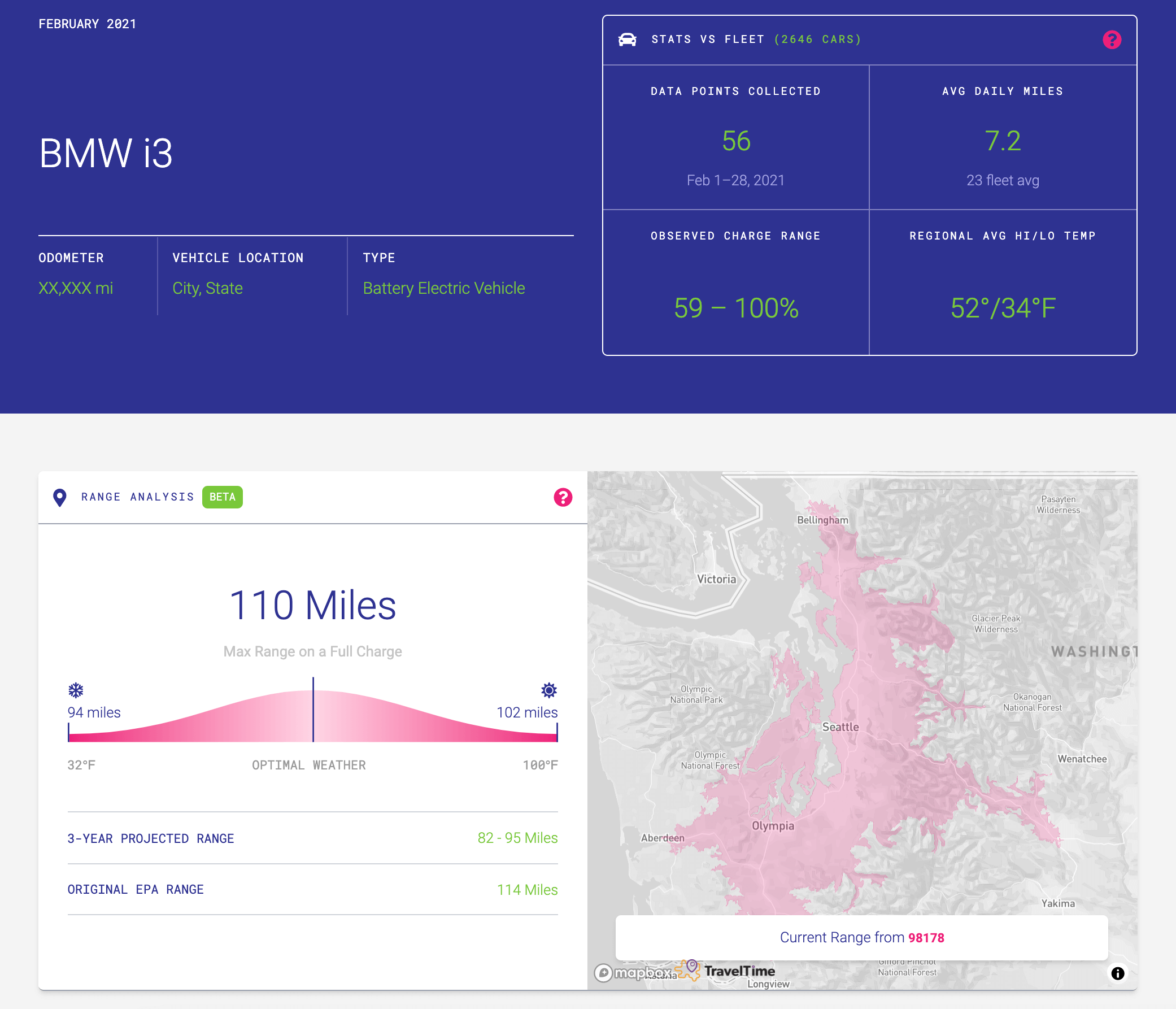Click the 56 data points value
This screenshot has width=1176, height=1009.
pos(736,141)
